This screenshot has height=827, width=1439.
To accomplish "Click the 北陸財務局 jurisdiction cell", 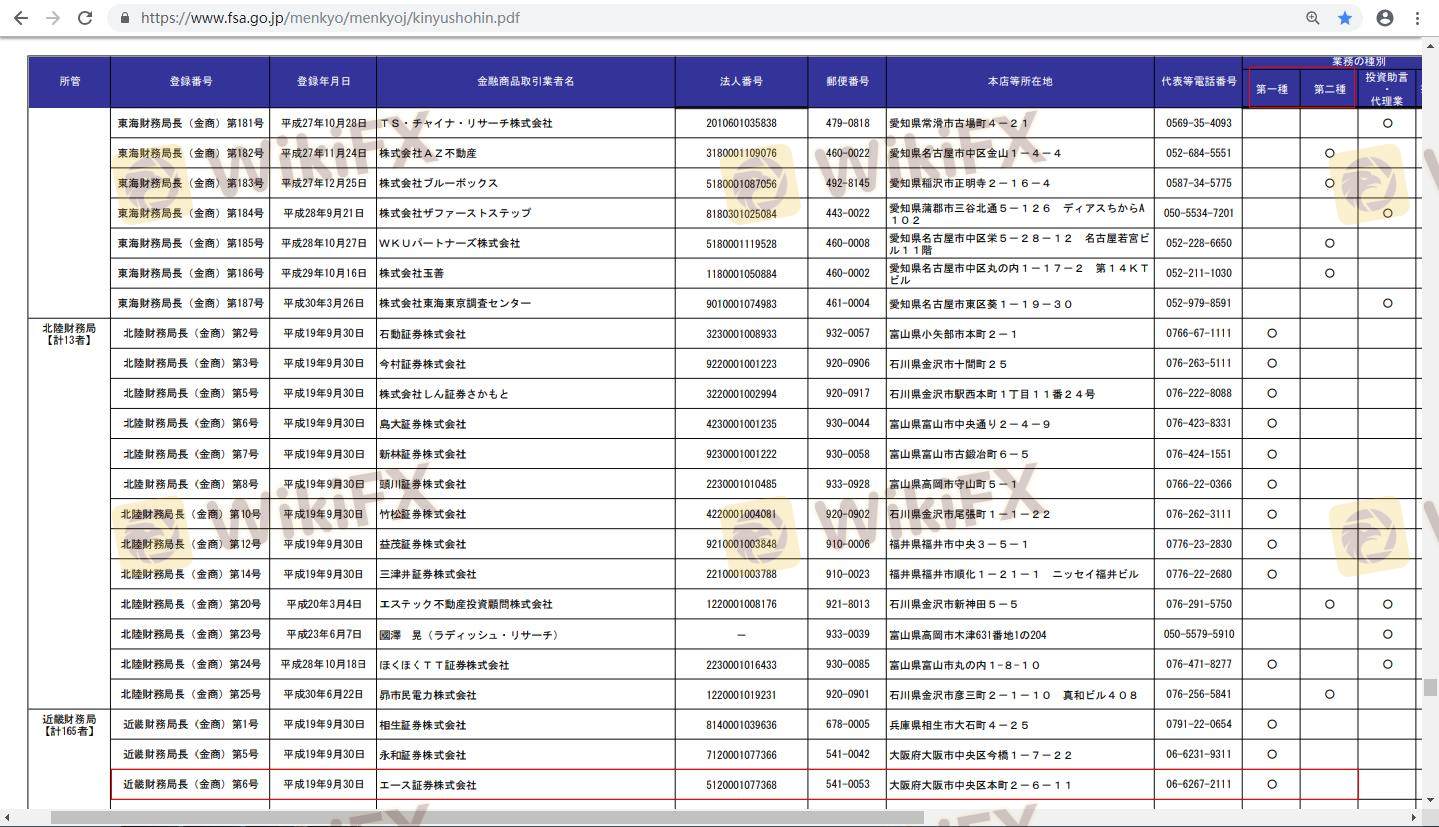I will pyautogui.click(x=69, y=334).
